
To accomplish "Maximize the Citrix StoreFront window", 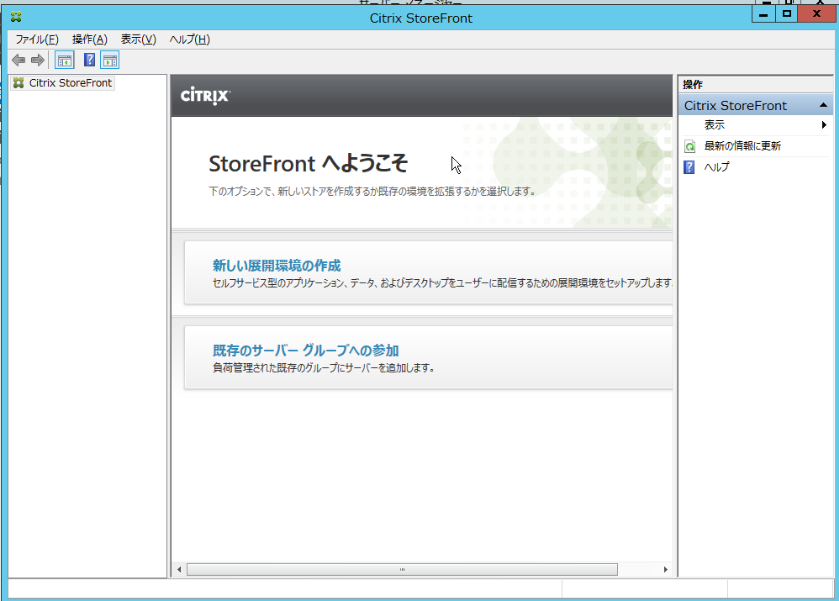I will coord(787,14).
